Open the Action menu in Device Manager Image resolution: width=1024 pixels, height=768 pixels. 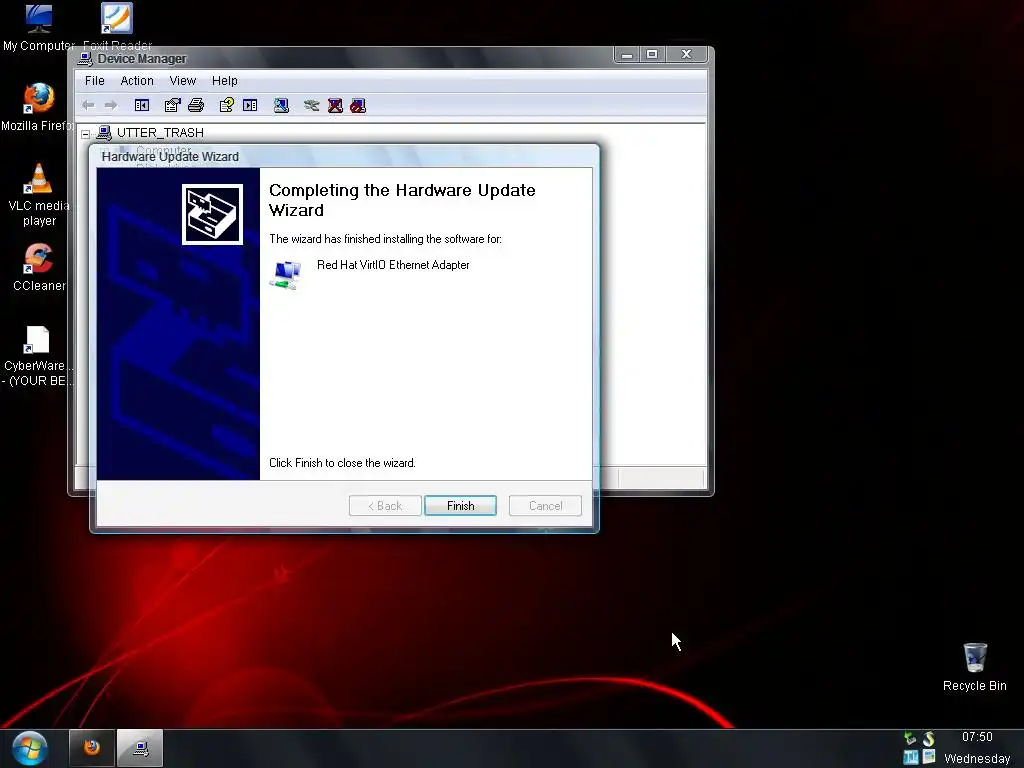pyautogui.click(x=137, y=80)
